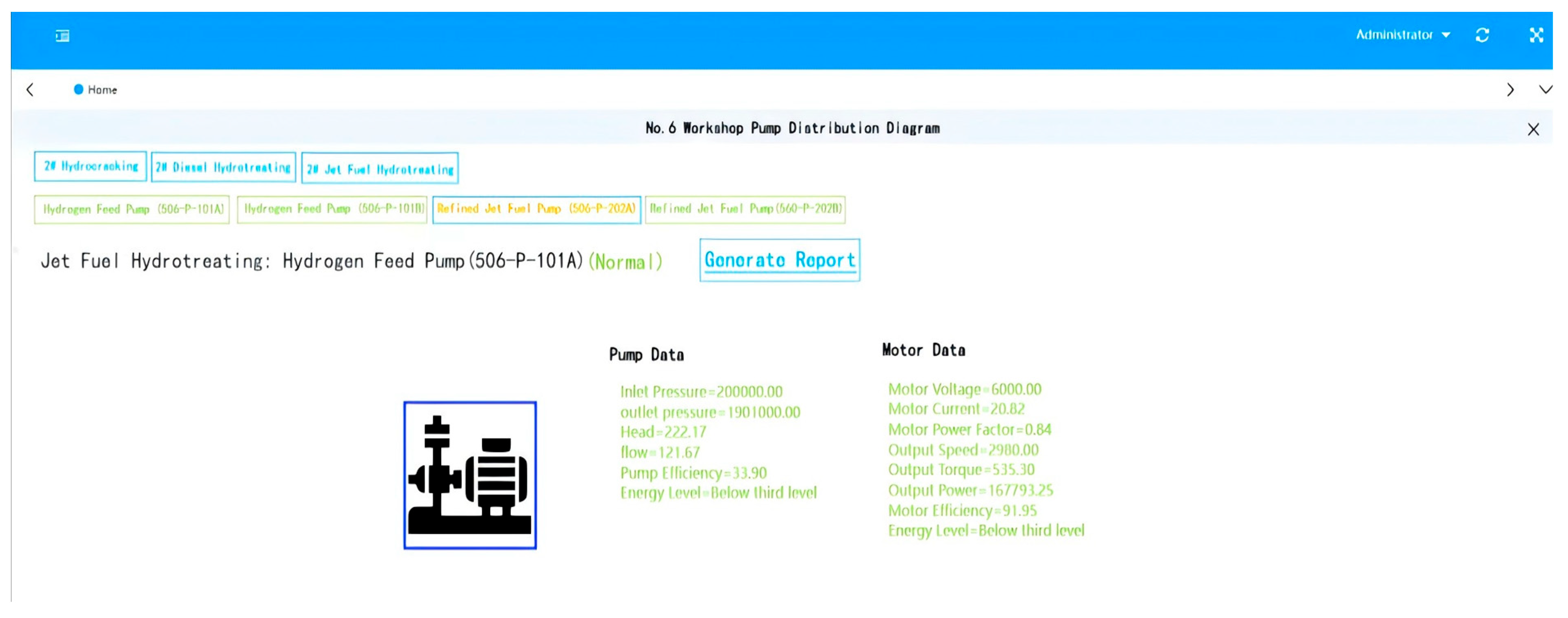The width and height of the screenshot is (1568, 618).
Task: Expand the tab options chevron
Action: pyautogui.click(x=1545, y=90)
